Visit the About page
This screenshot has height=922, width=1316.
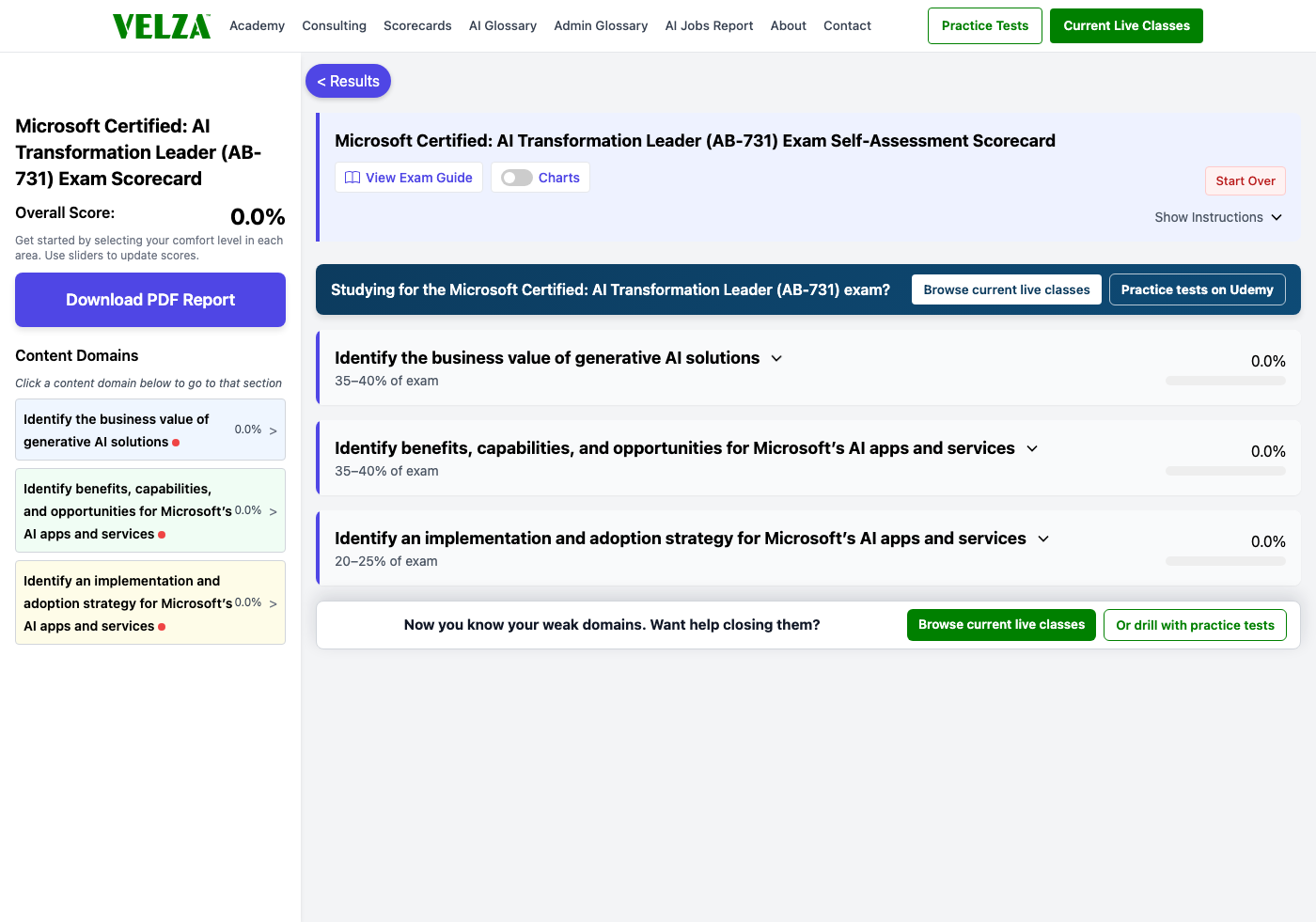789,25
